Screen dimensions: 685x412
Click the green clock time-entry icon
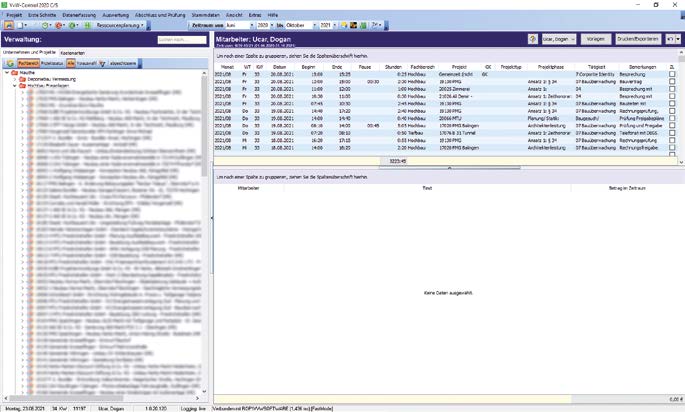[45, 25]
